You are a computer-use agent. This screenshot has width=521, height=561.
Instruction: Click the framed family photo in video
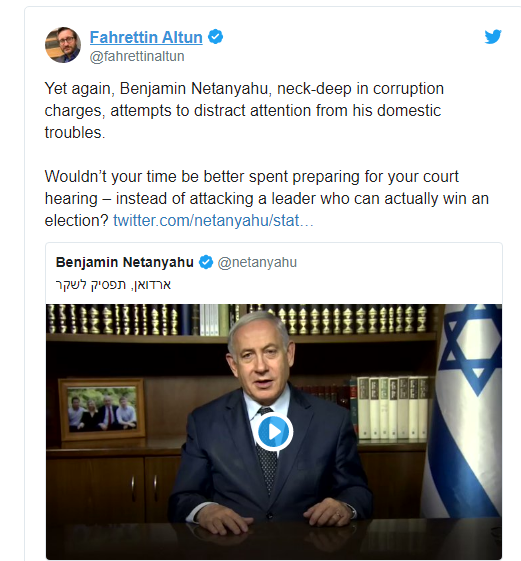102,410
